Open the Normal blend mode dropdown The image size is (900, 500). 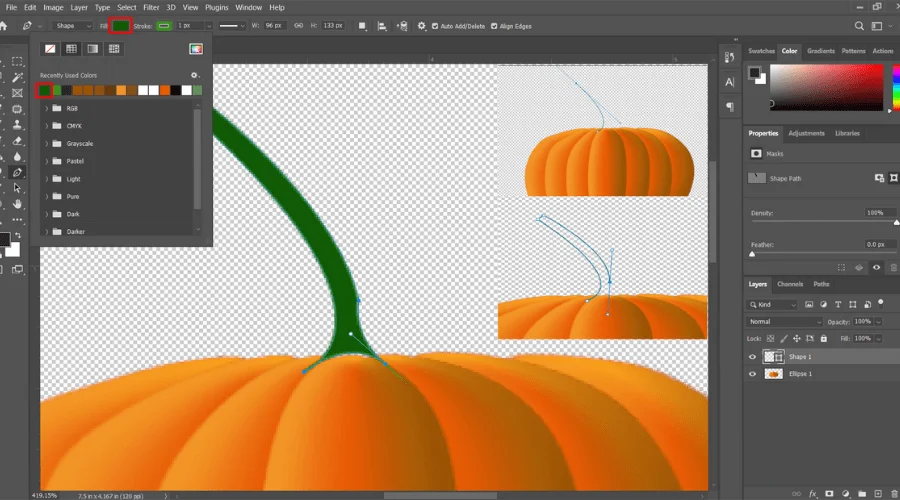(x=785, y=322)
